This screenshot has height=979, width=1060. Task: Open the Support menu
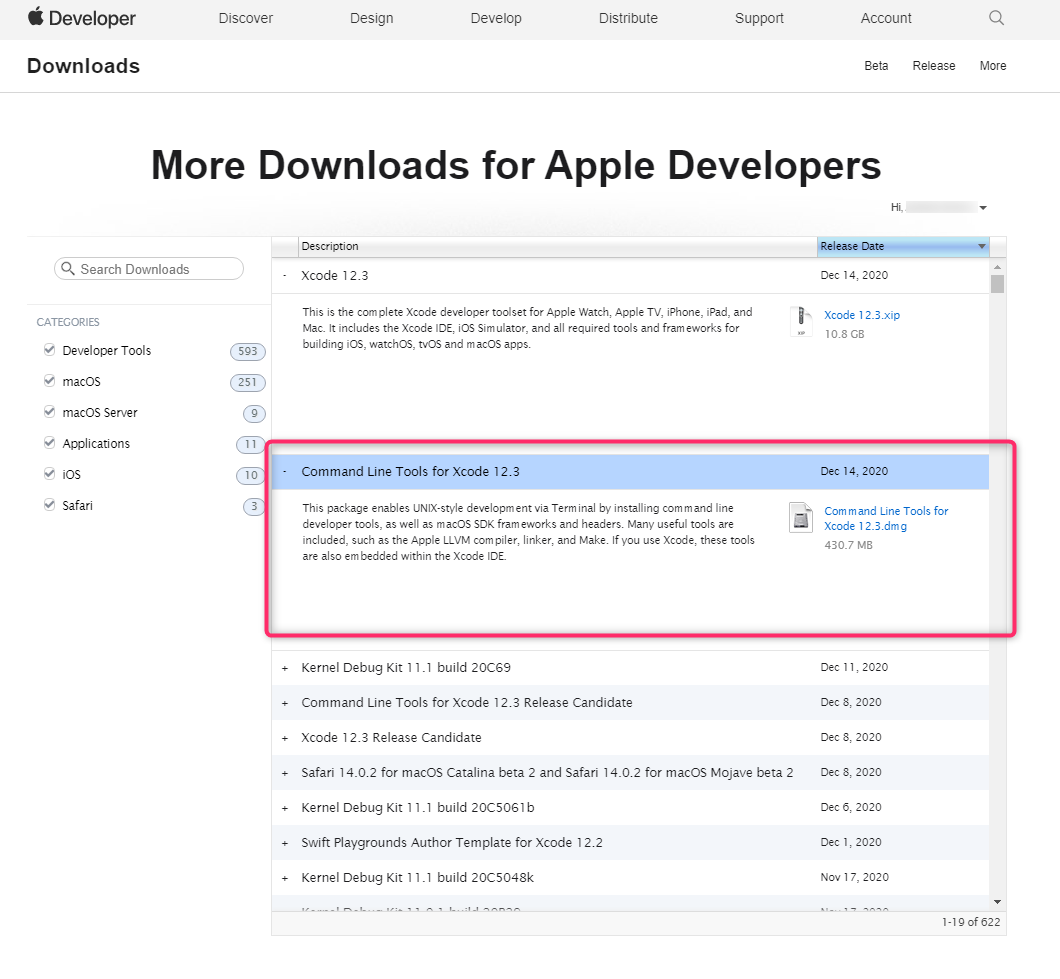759,18
